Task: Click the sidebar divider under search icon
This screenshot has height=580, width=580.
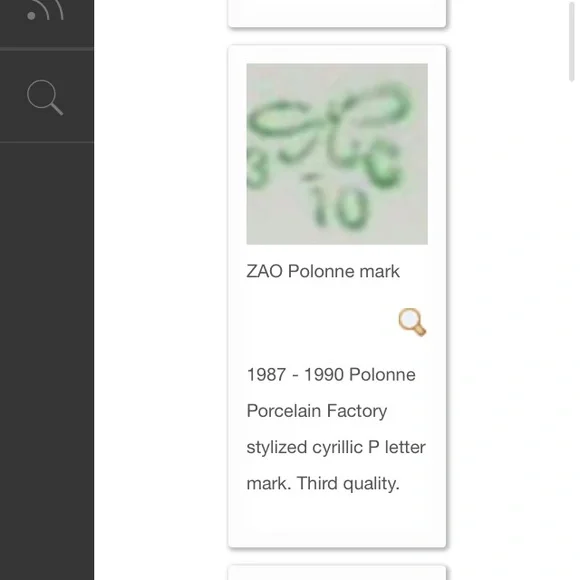Action: [x=47, y=142]
